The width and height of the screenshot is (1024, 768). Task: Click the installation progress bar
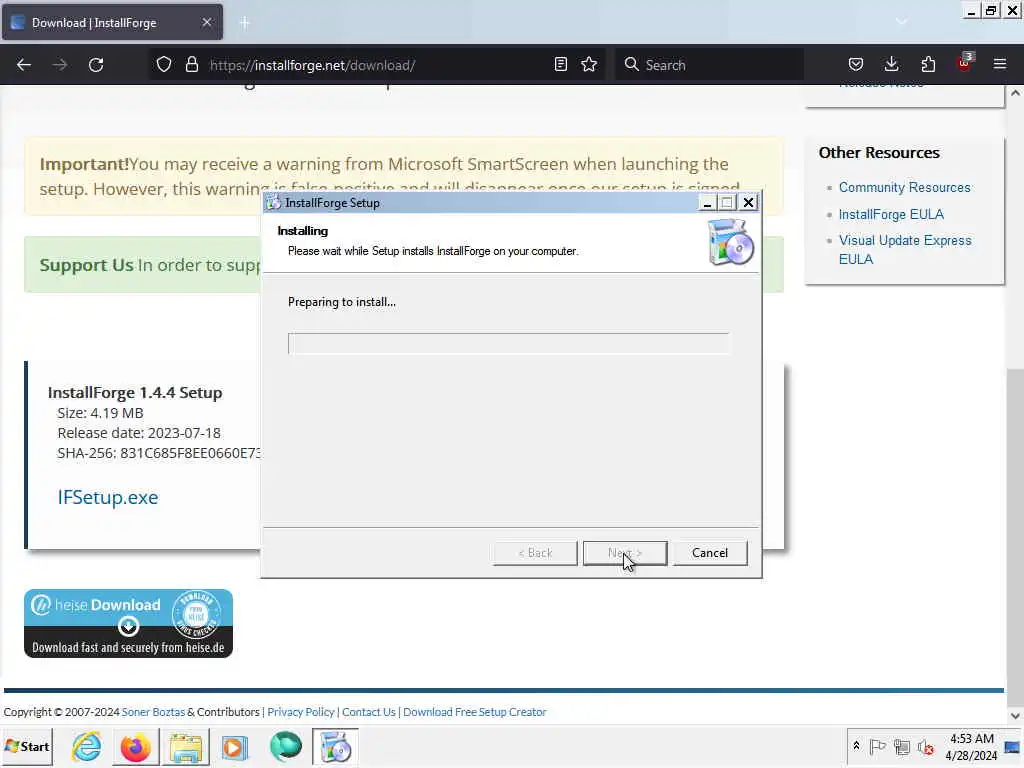point(508,344)
